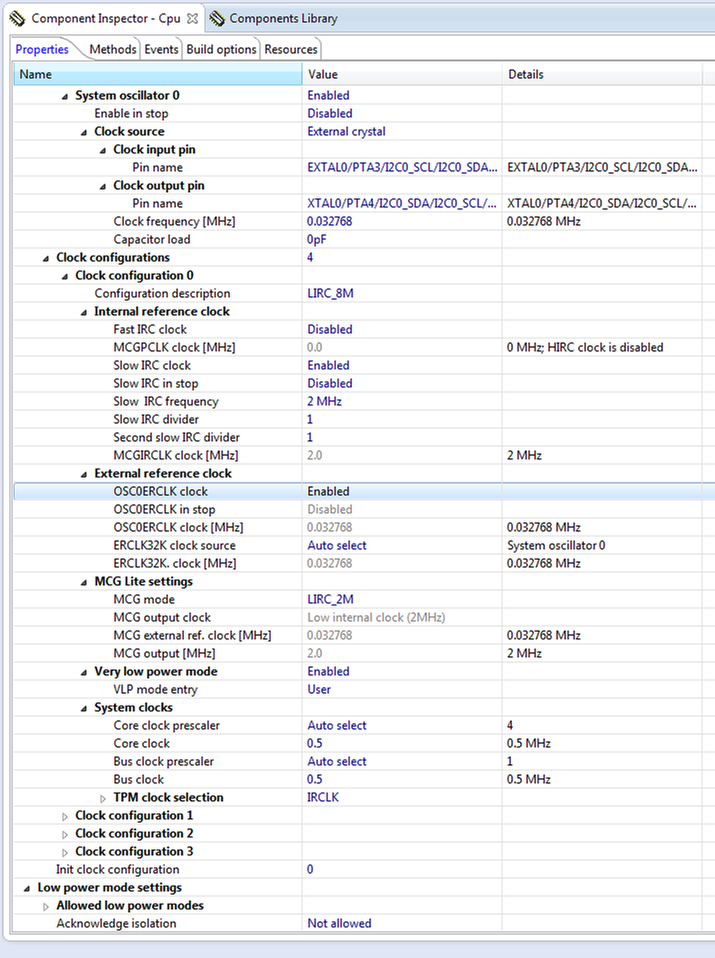Click the Details column header
Image resolution: width=715 pixels, height=958 pixels.
pos(602,75)
